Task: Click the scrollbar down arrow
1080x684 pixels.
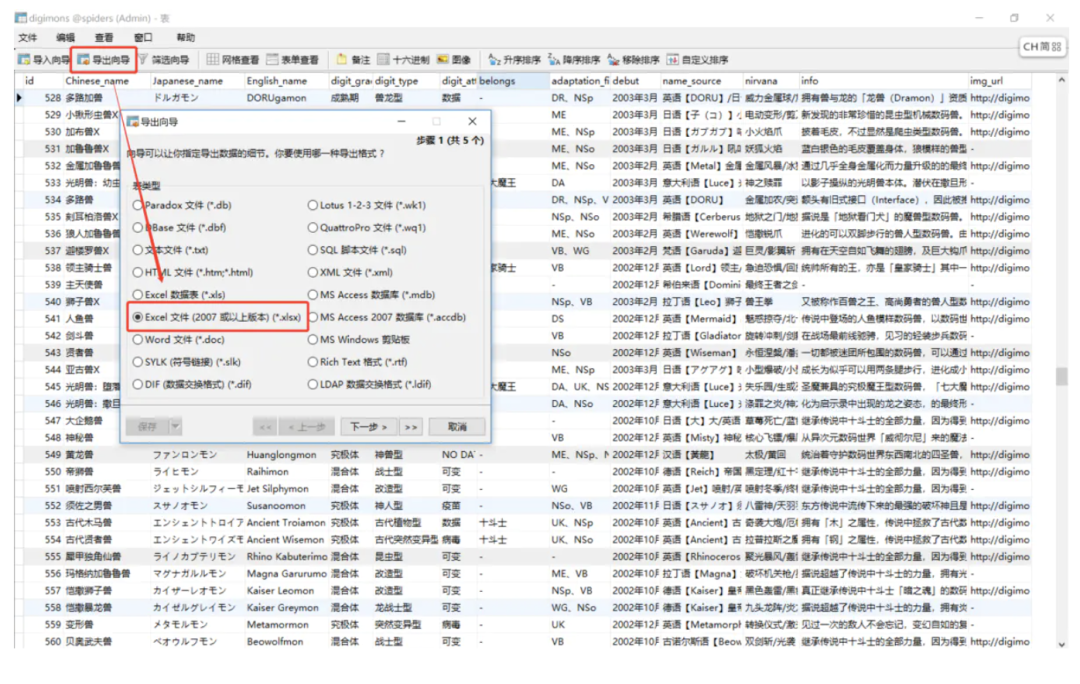Action: click(1061, 644)
